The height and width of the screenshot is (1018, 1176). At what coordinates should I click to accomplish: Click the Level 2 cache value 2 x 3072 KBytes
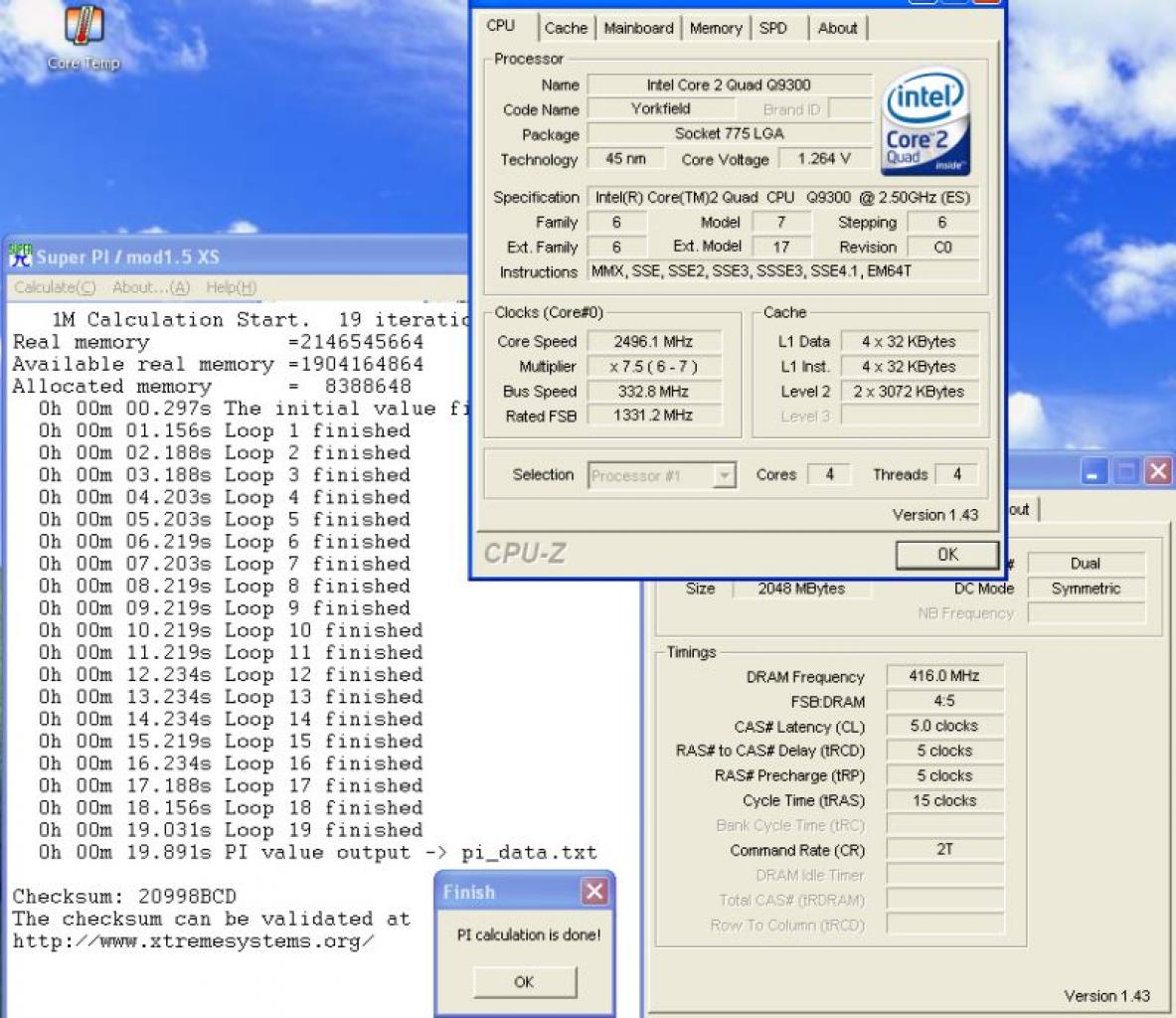coord(910,391)
